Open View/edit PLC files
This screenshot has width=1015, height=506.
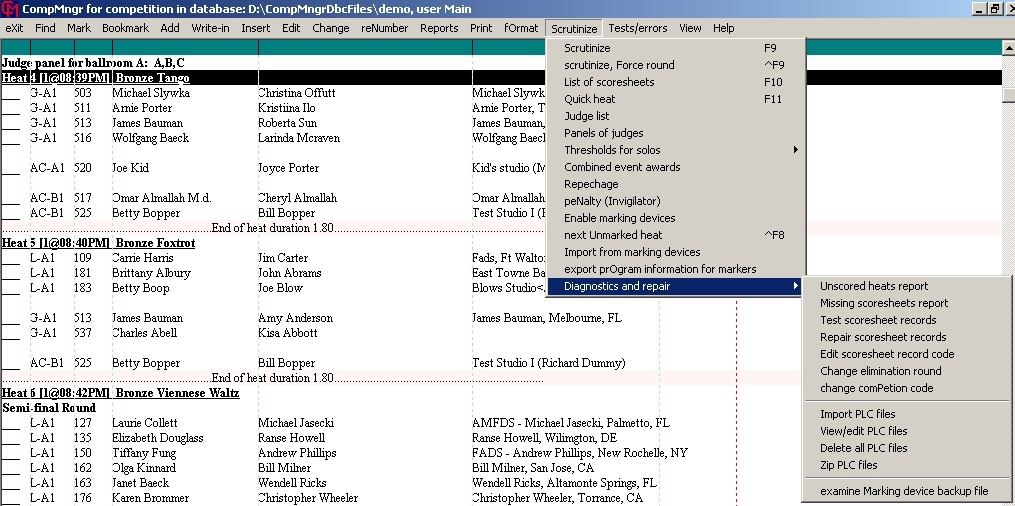click(x=906, y=431)
